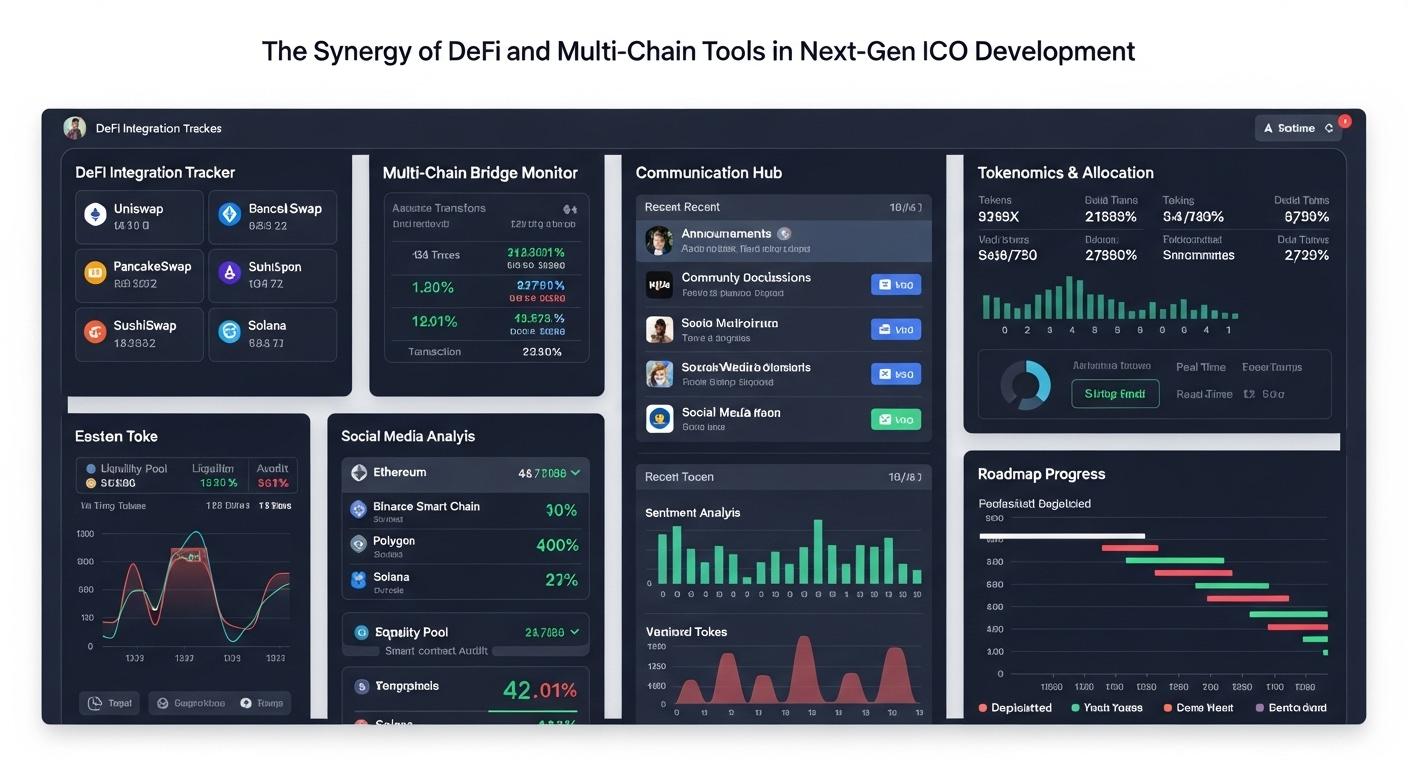Click the donut chart in Tokenomics panel
Viewport: 1408px width, 768px height.
tap(1025, 385)
